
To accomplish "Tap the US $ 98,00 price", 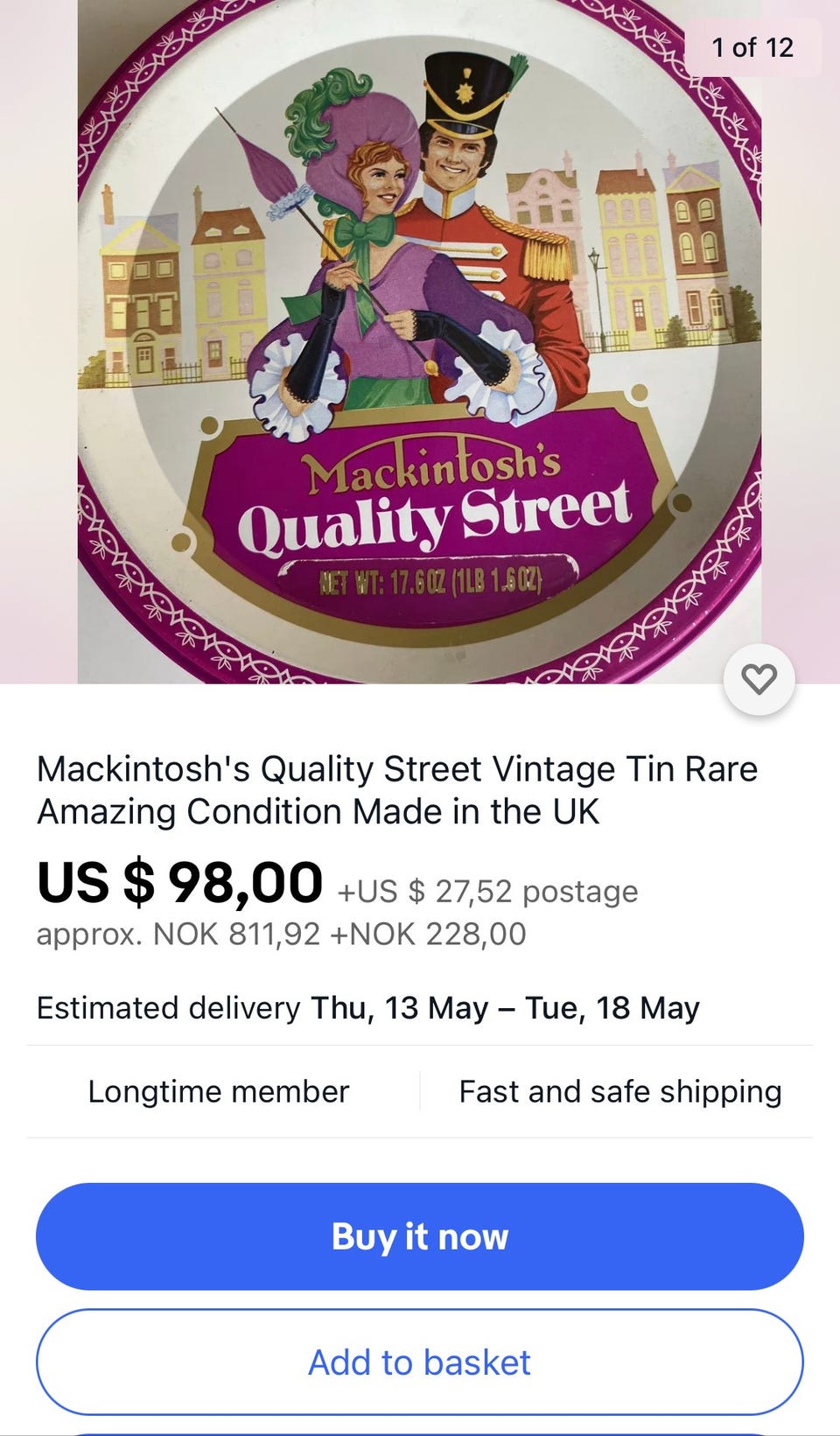I will tap(180, 882).
